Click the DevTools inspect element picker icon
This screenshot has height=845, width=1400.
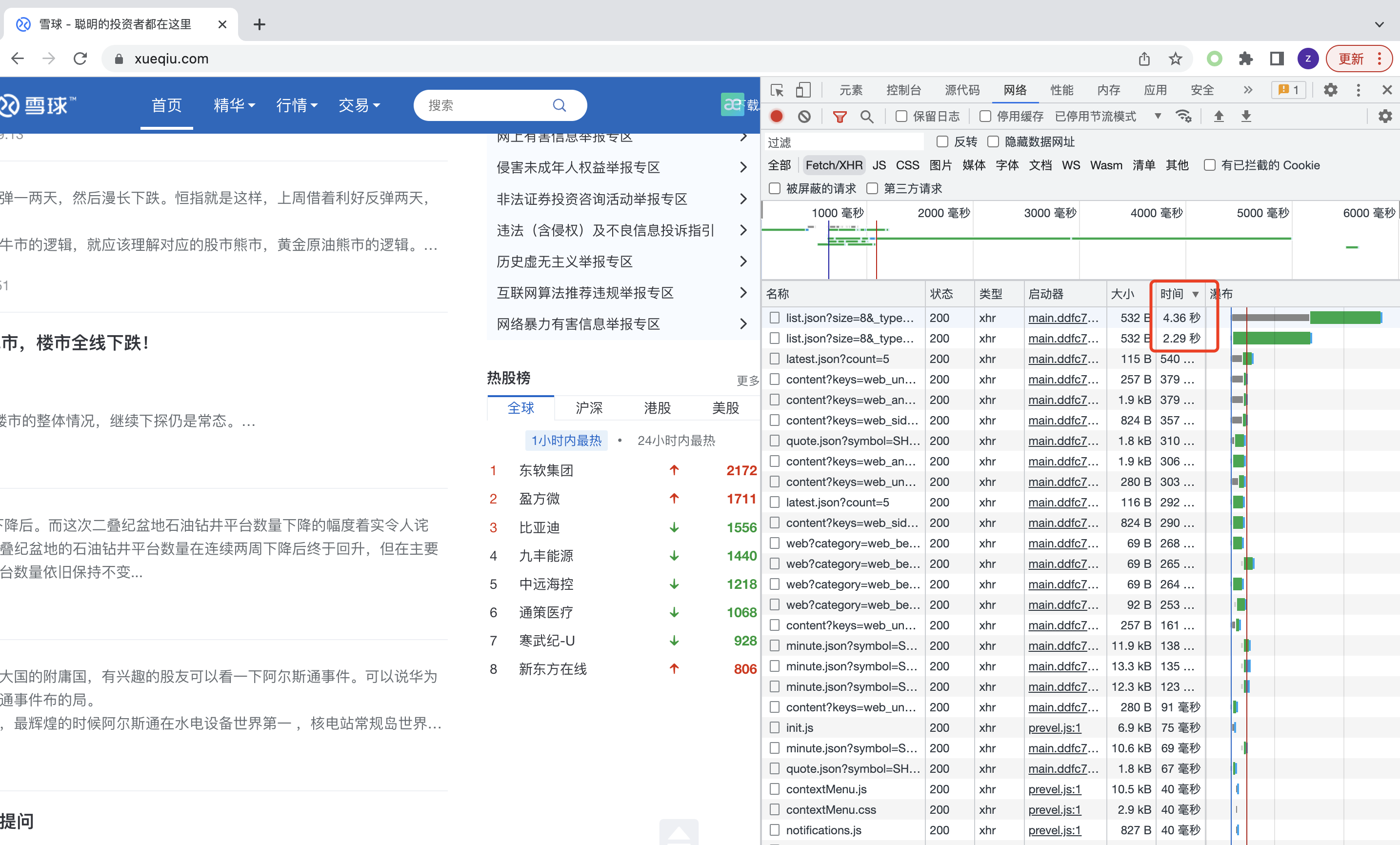point(777,90)
